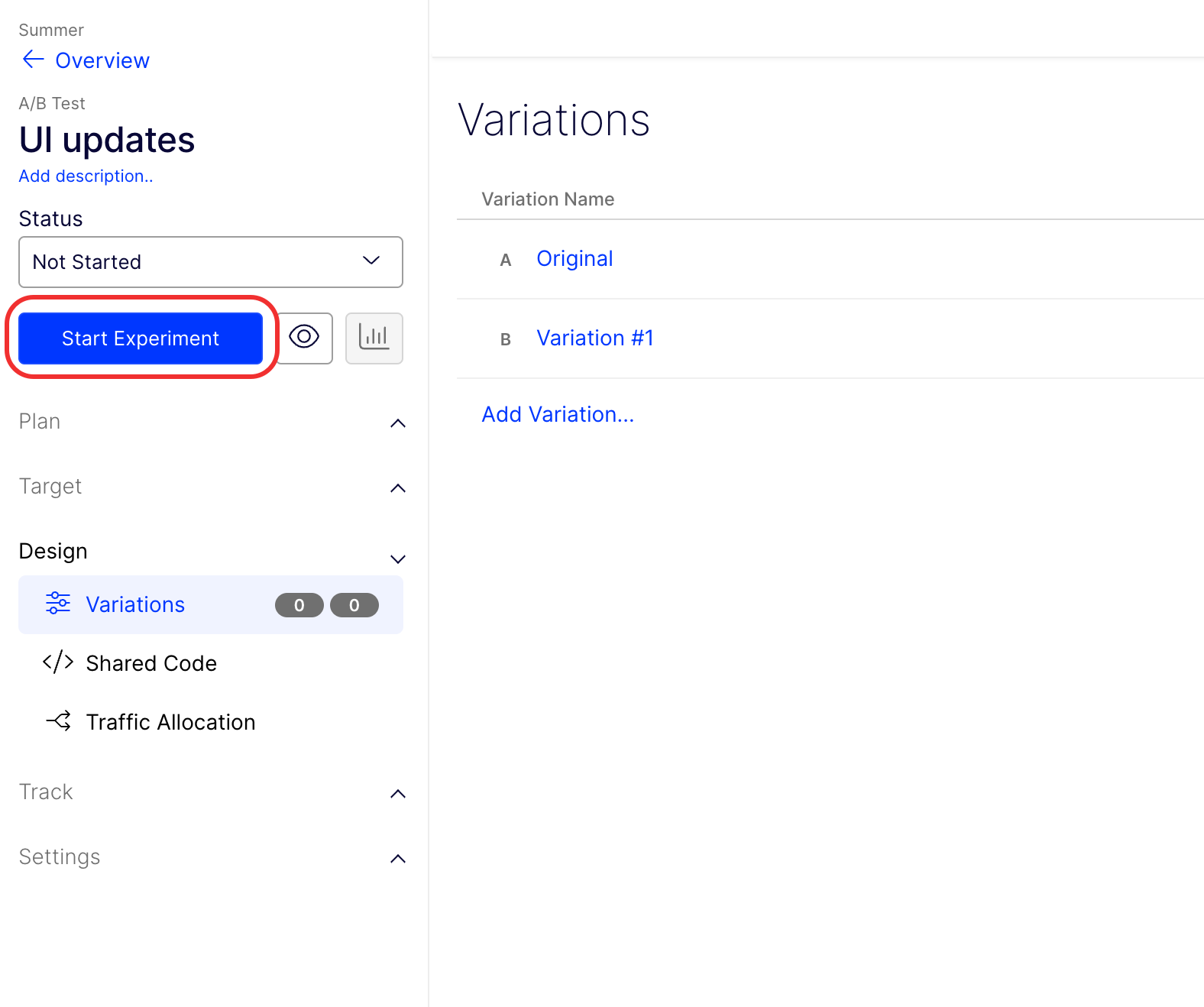Expand the Plan section
This screenshot has width=1204, height=1007.
[x=397, y=423]
